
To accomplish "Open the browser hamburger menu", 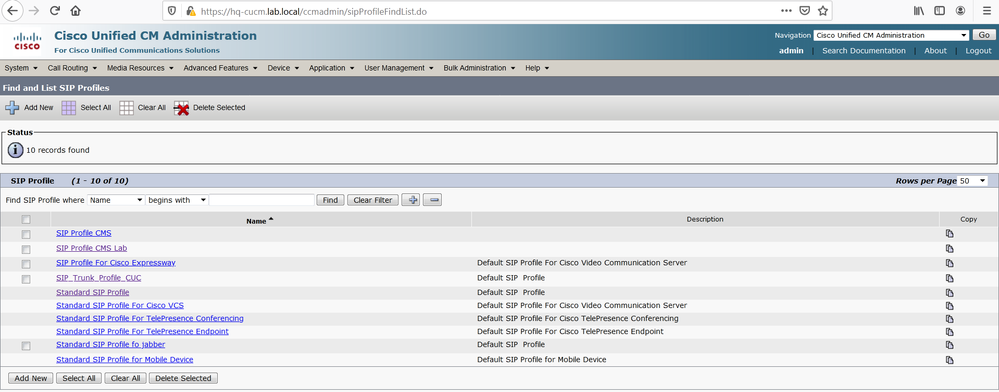I will pos(986,11).
